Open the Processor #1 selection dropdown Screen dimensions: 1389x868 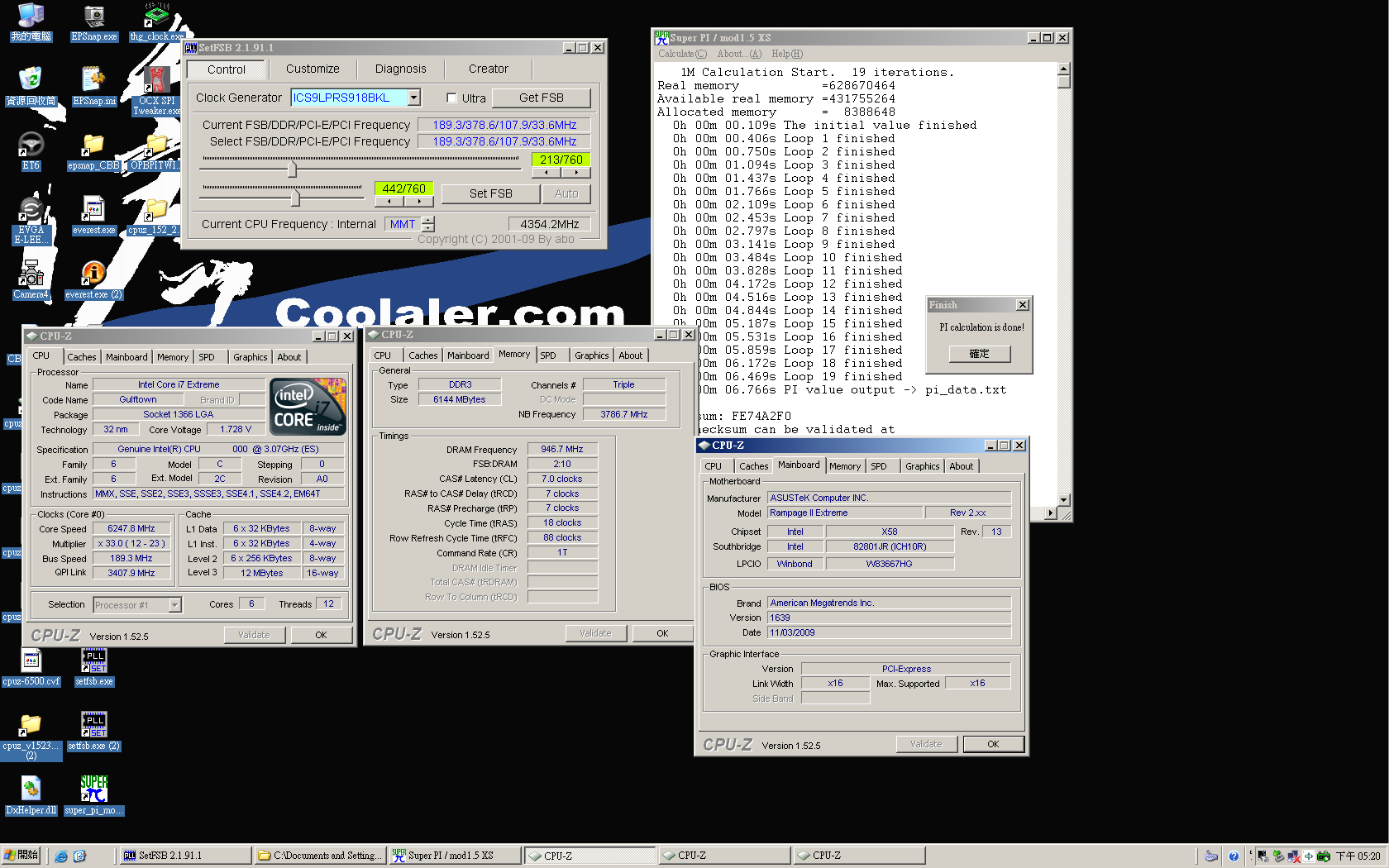(174, 605)
